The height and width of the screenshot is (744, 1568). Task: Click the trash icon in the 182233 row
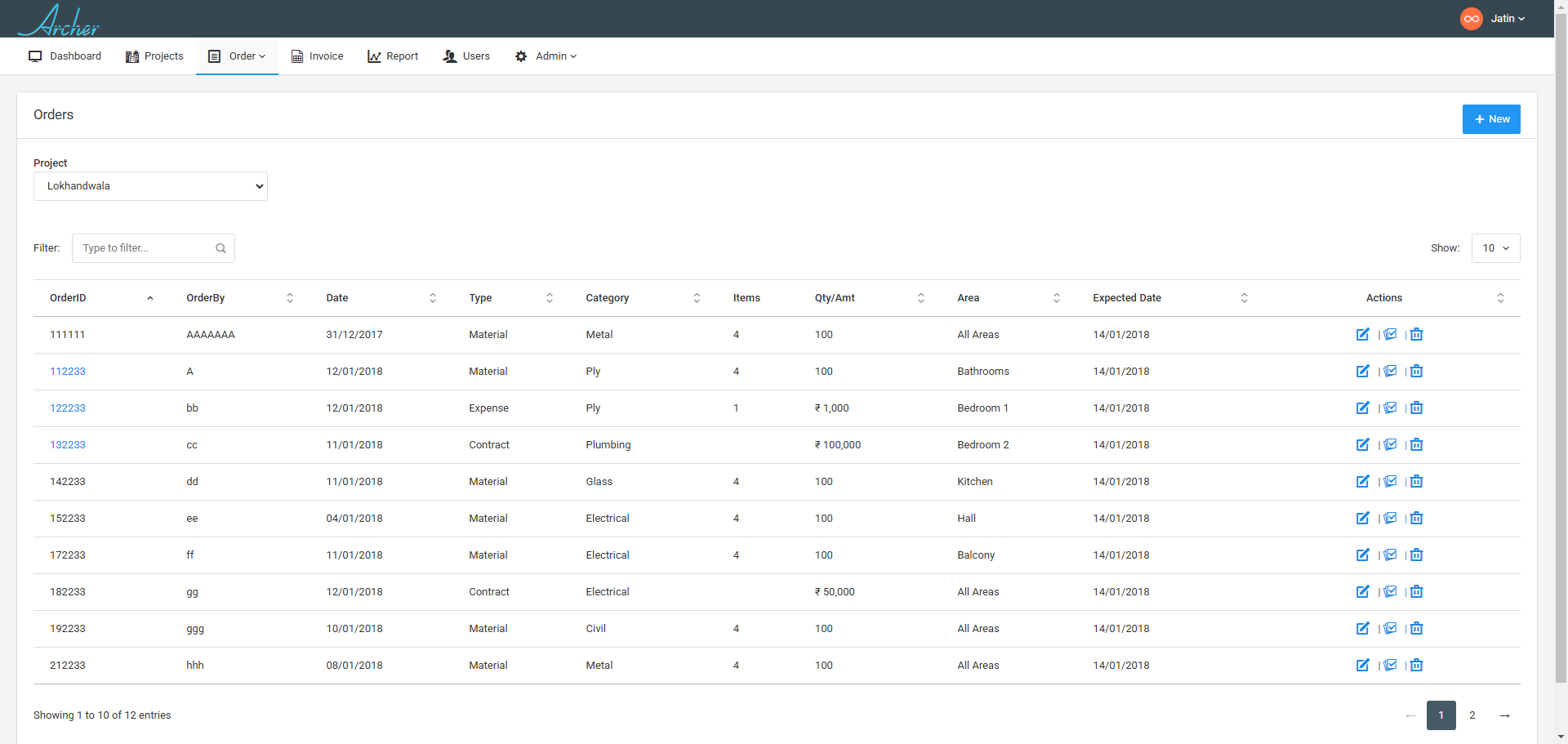coord(1416,591)
